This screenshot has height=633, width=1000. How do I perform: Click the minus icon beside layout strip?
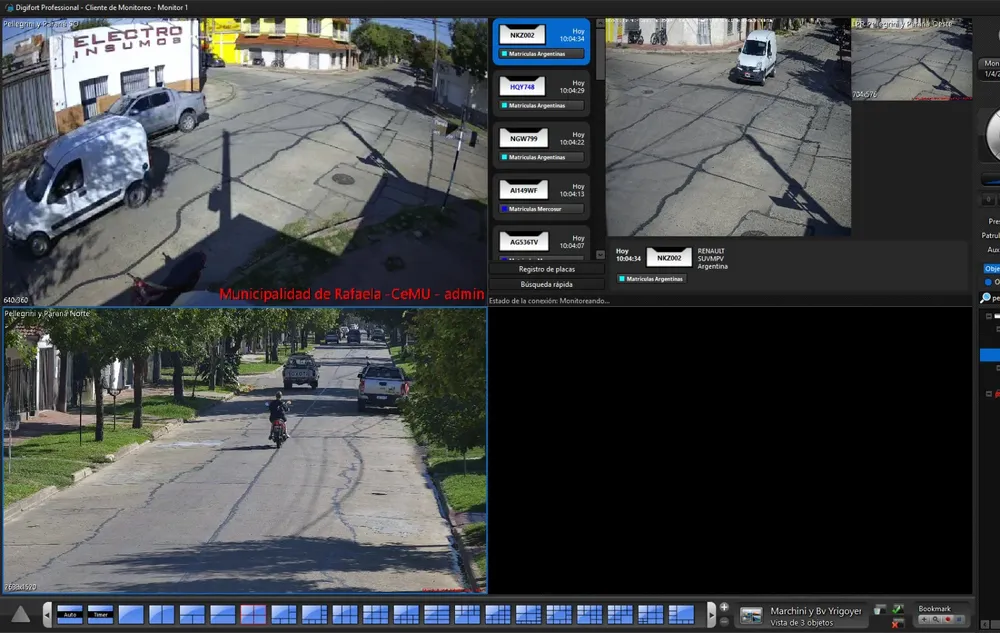724,622
